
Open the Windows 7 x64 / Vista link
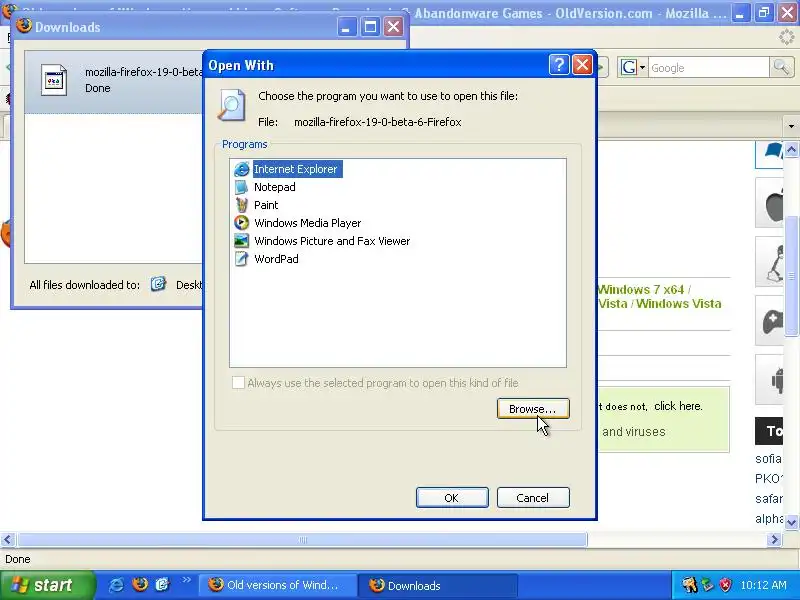pos(659,296)
